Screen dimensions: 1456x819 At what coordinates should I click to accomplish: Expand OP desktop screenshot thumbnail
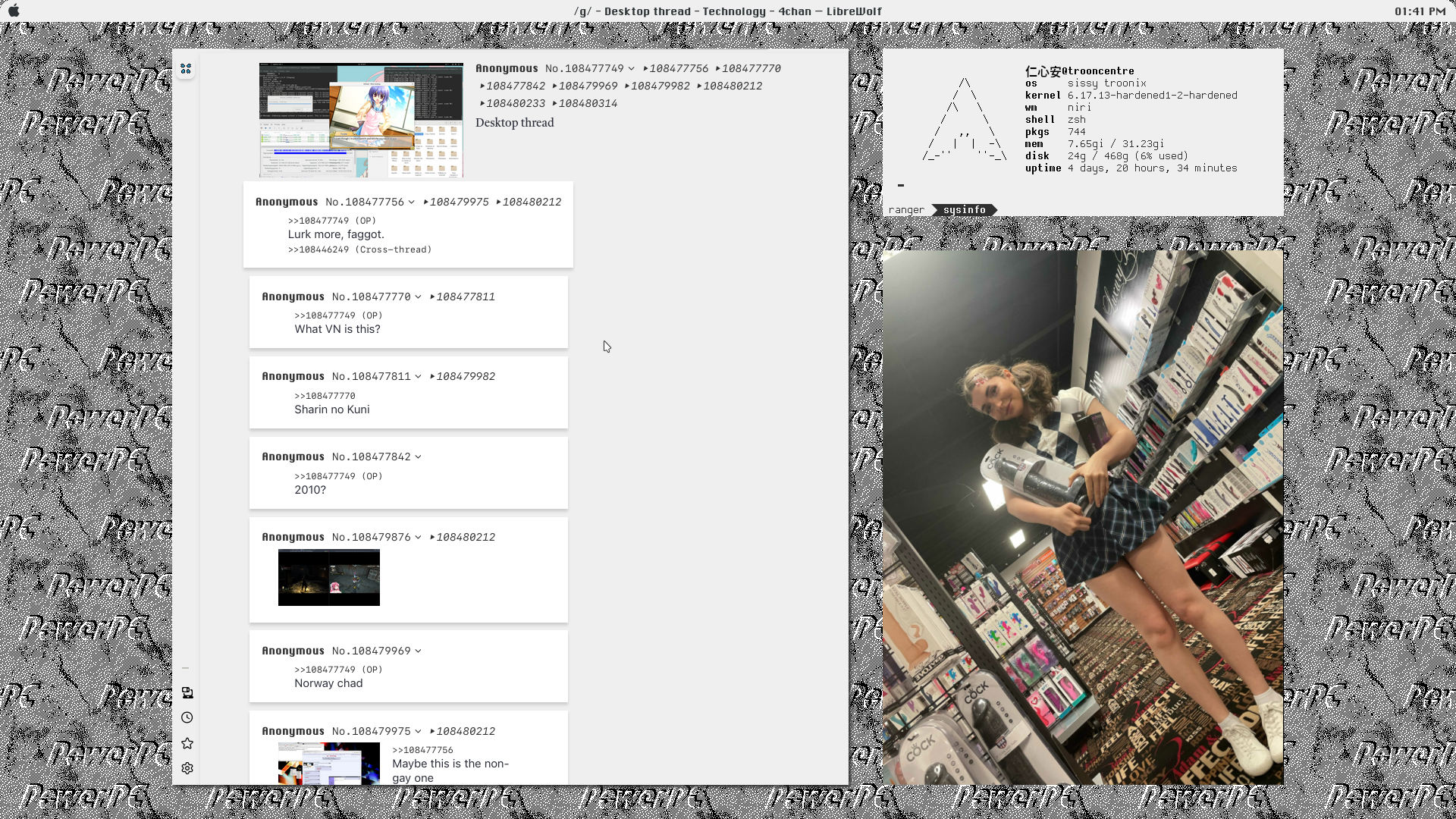pyautogui.click(x=361, y=121)
